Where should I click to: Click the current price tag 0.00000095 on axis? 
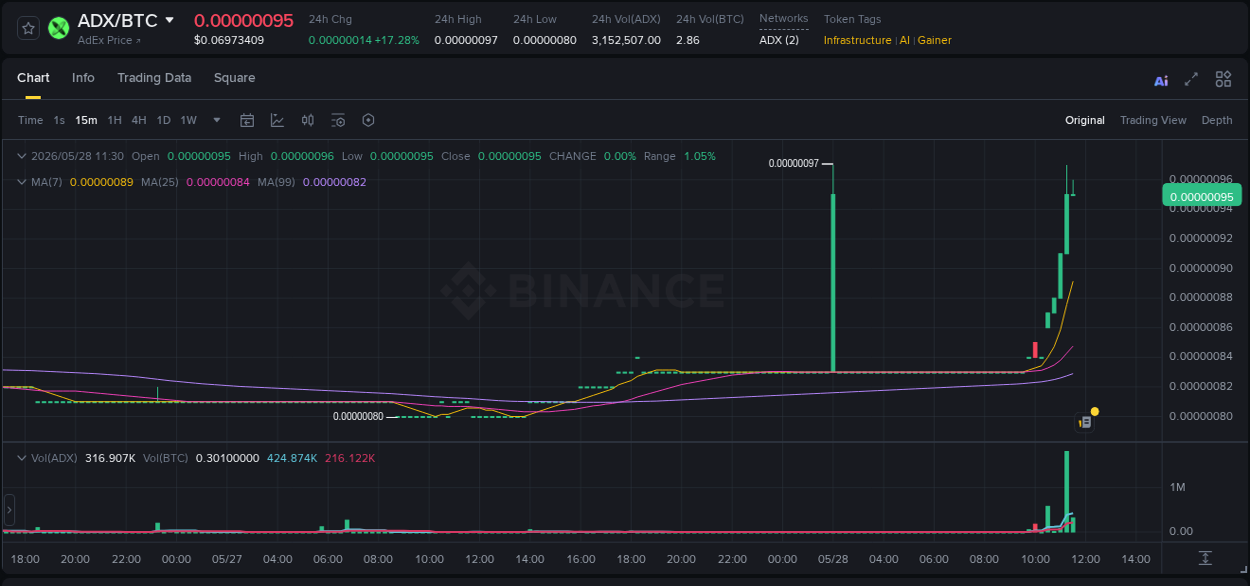[x=1201, y=196]
